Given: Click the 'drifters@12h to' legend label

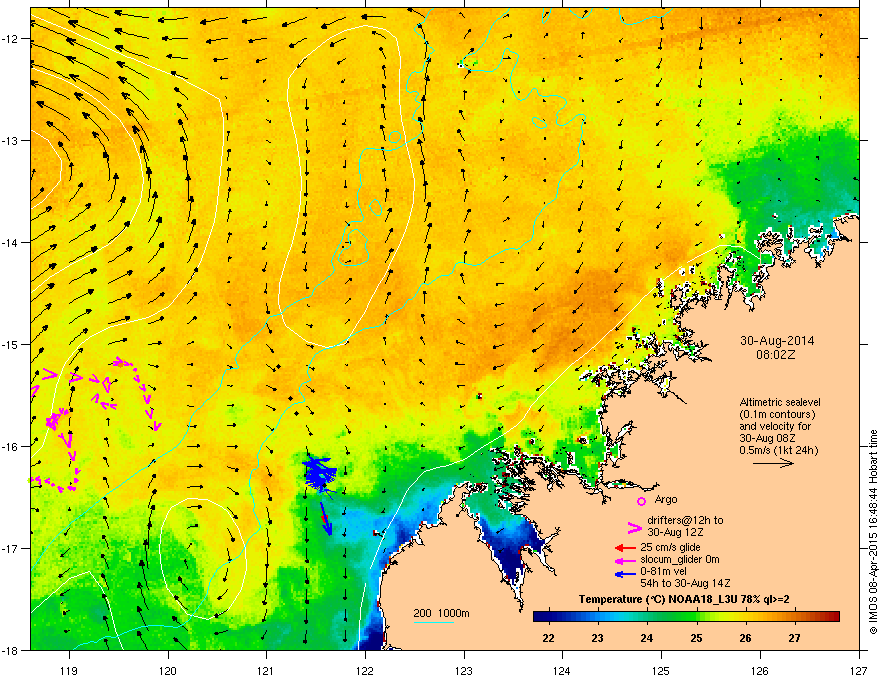Looking at the screenshot, I should pos(685,520).
